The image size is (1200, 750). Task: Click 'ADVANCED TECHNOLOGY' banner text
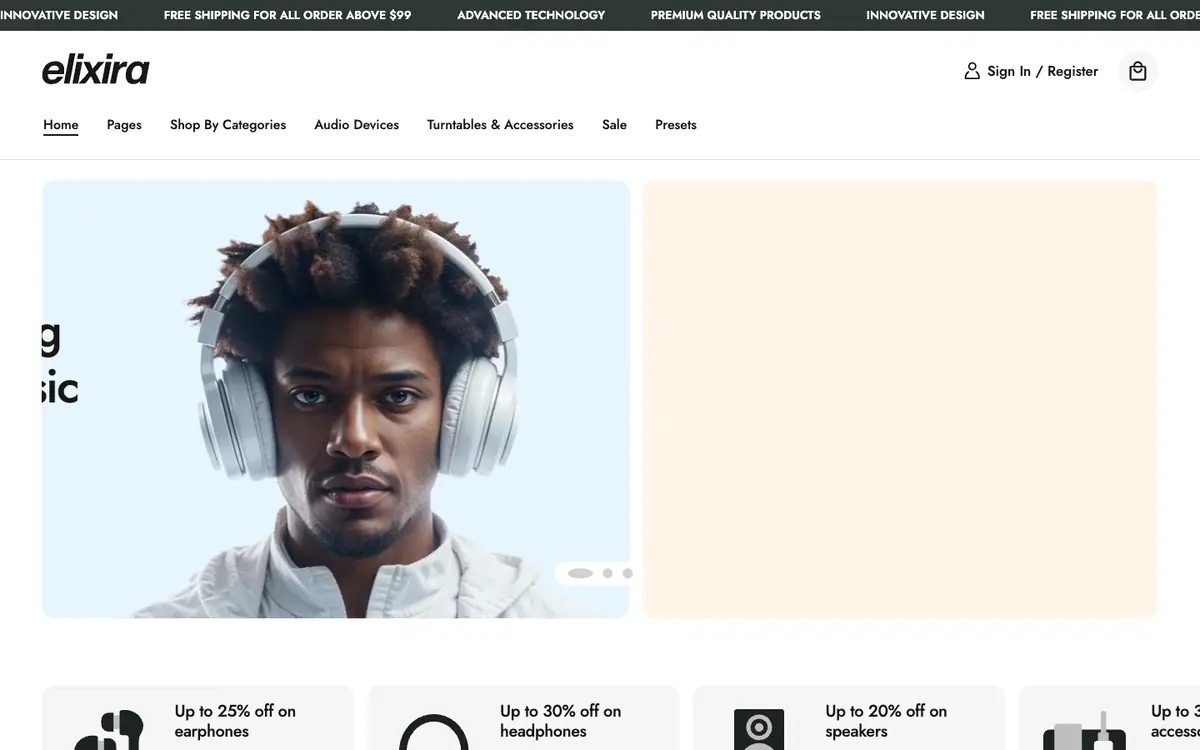pyautogui.click(x=531, y=15)
